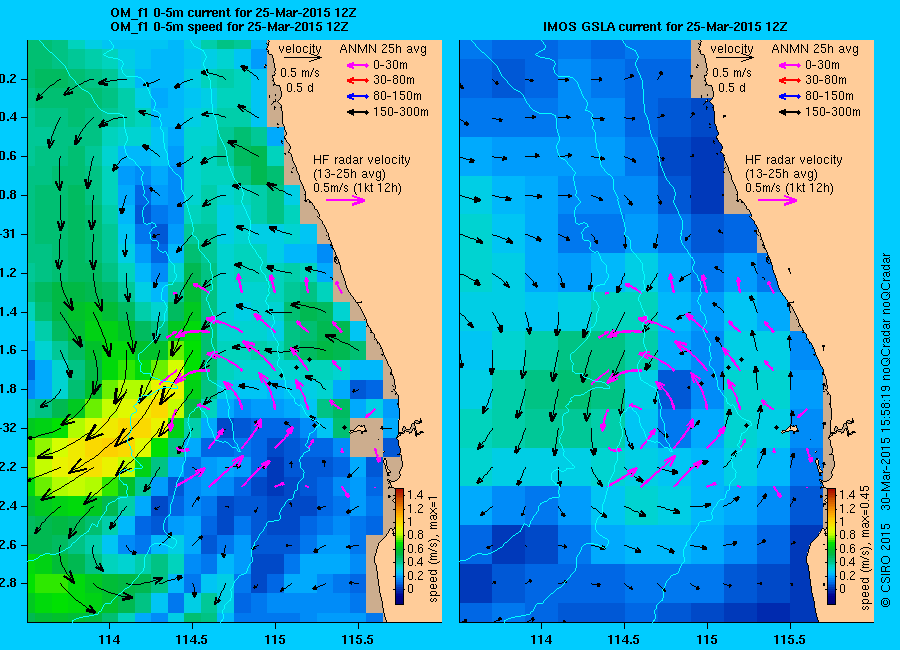
Task: Click longitude label '115' under right map
Action: click(707, 639)
